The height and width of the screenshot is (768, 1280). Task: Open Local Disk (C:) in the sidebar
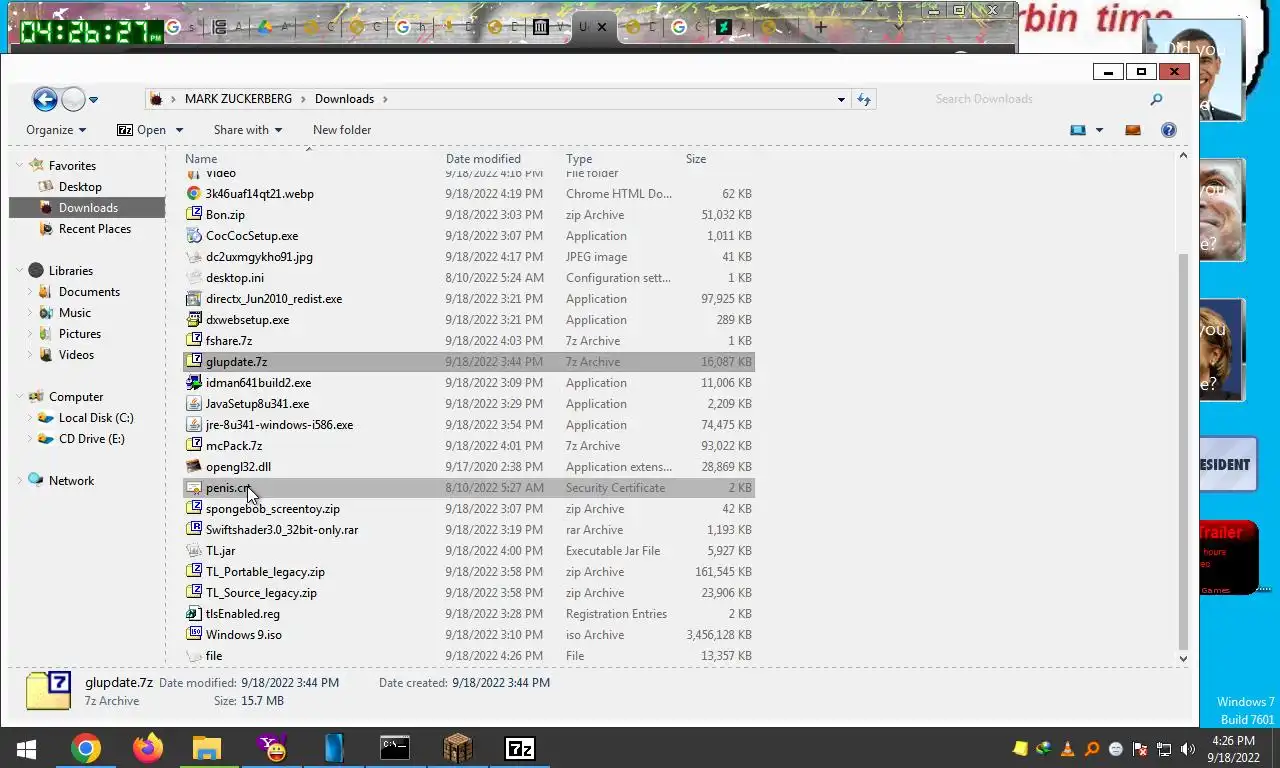pyautogui.click(x=96, y=418)
